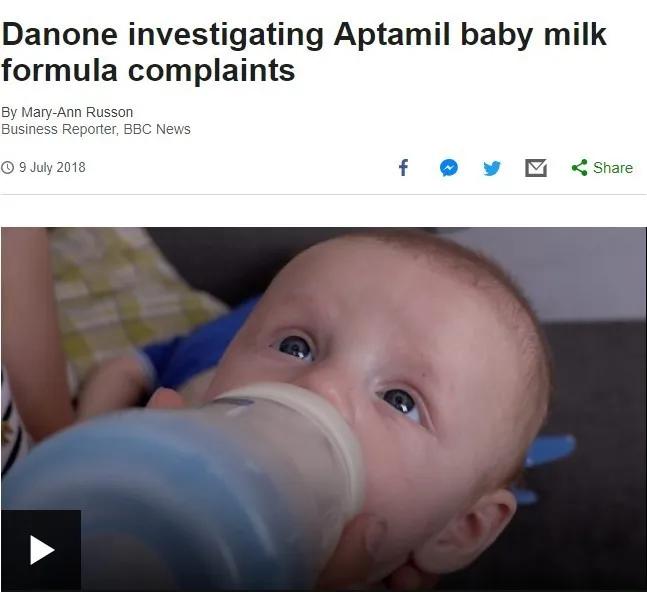Click BBC News text in the byline

point(157,129)
